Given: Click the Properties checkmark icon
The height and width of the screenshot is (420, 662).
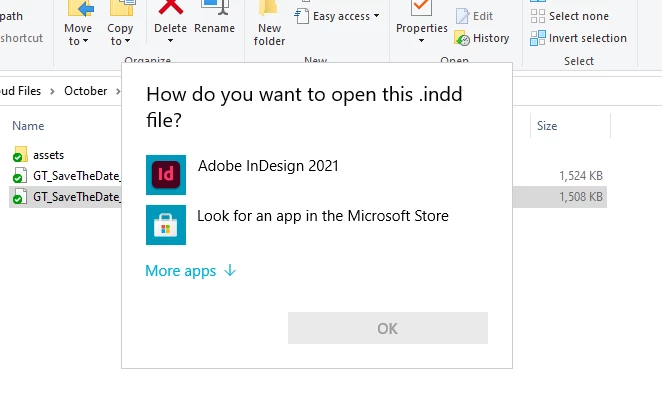Looking at the screenshot, I should click(421, 8).
